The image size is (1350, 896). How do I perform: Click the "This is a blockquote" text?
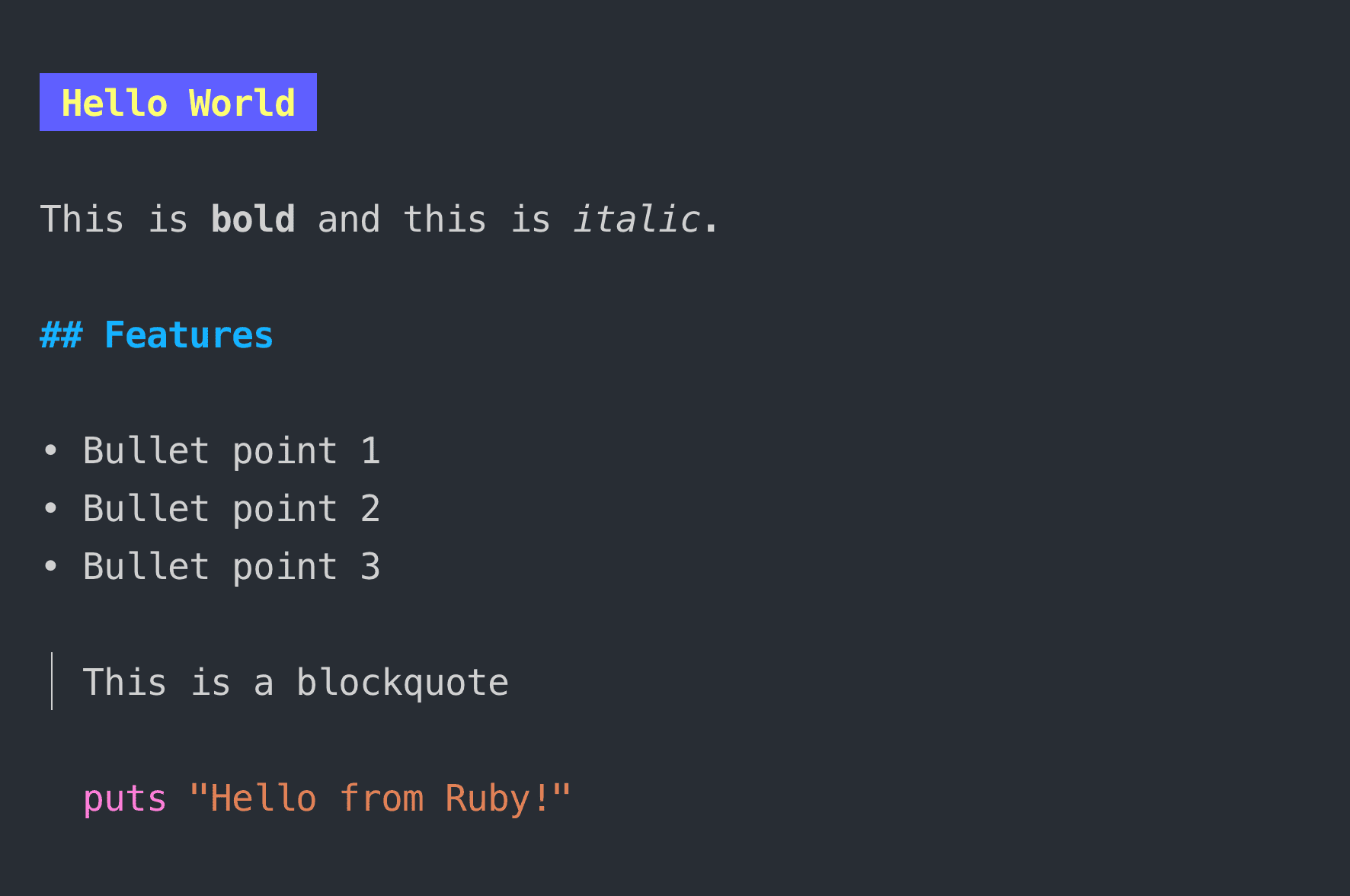296,683
